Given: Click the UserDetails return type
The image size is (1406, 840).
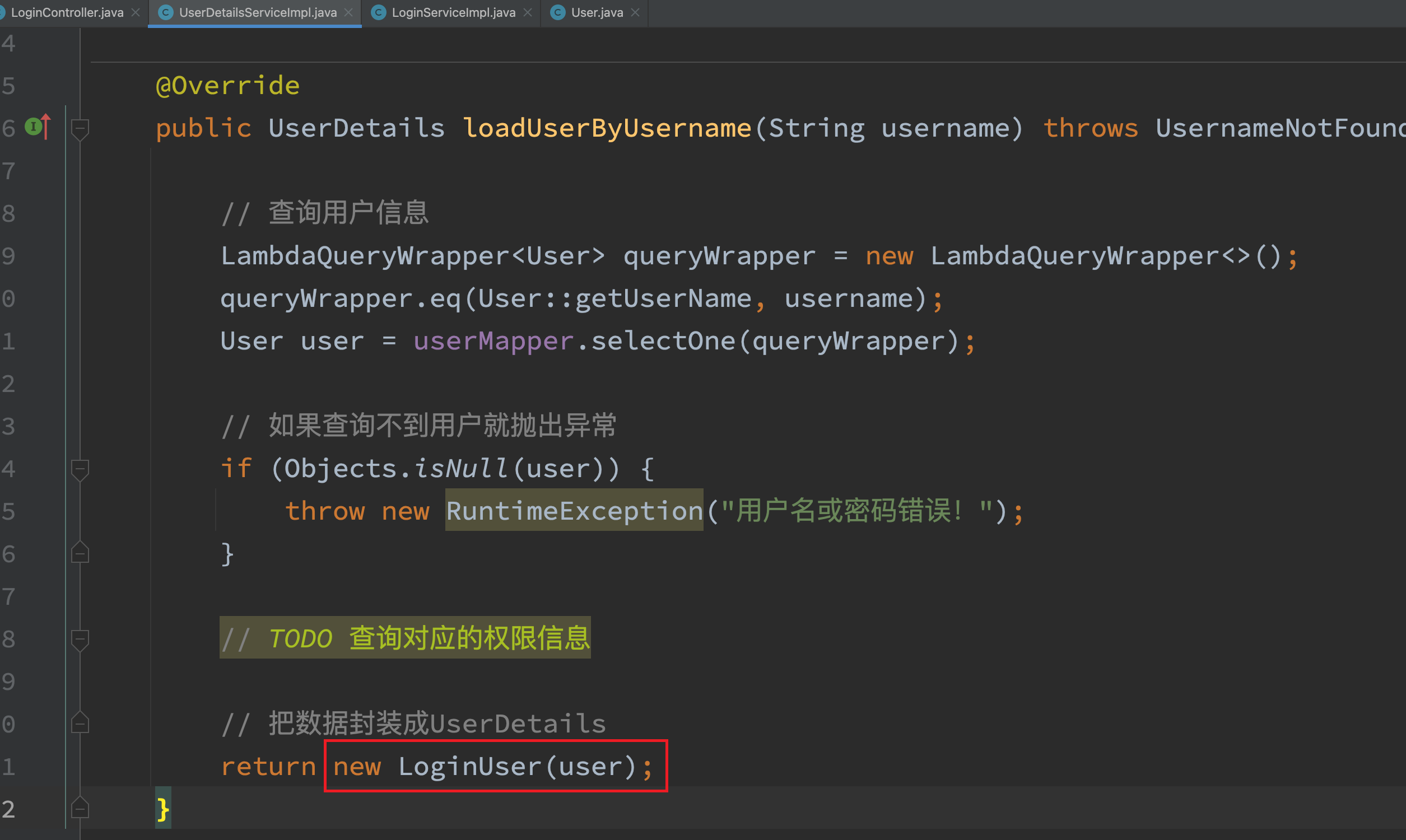Looking at the screenshot, I should (x=357, y=128).
